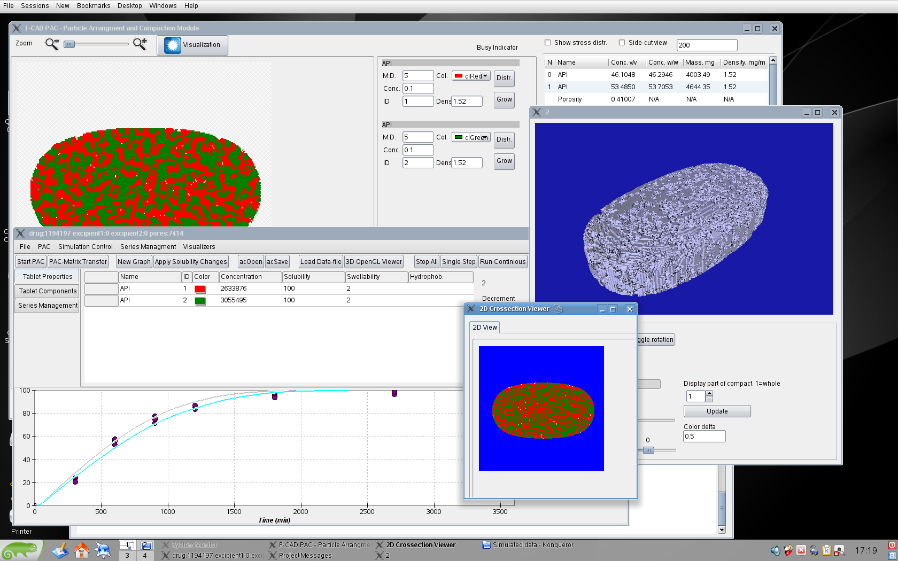Click the Color delta input field

pos(704,436)
